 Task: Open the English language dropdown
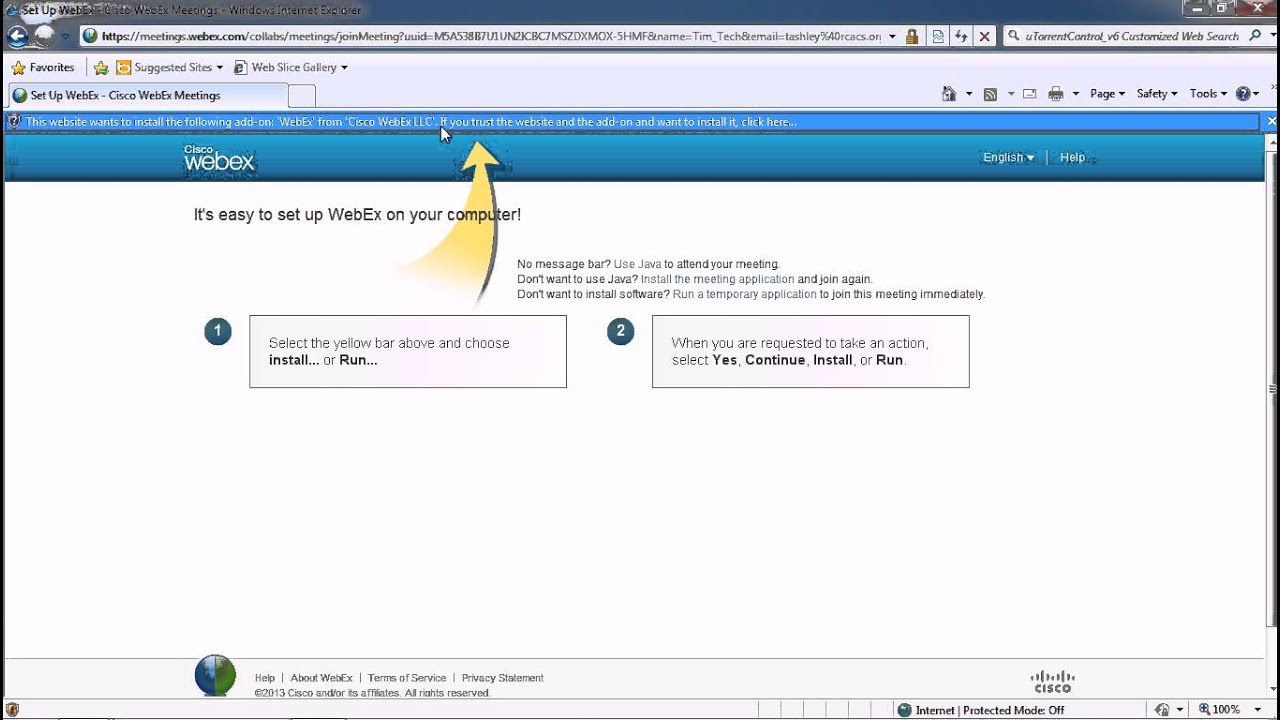click(1008, 157)
